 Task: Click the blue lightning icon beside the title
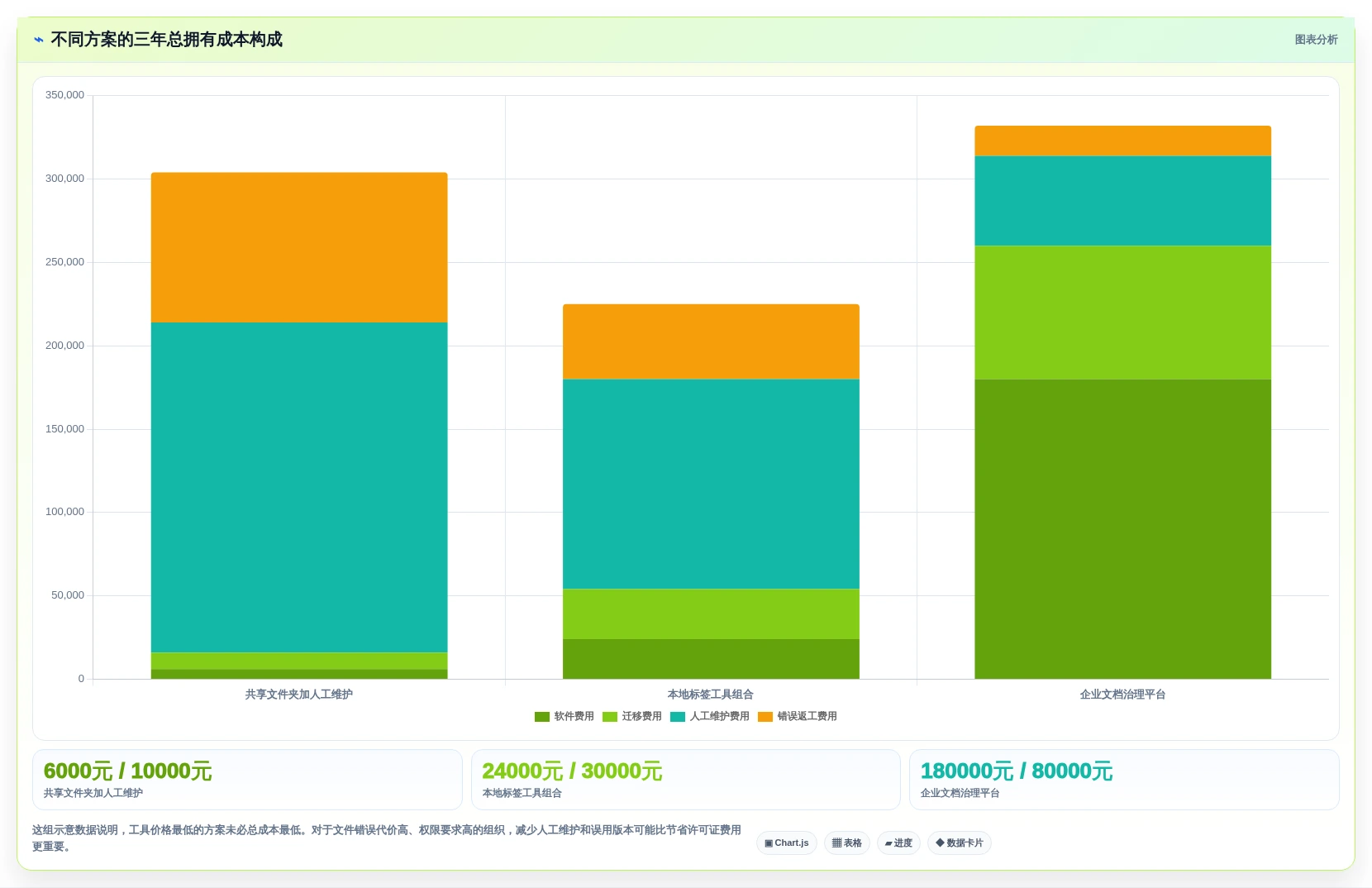38,40
